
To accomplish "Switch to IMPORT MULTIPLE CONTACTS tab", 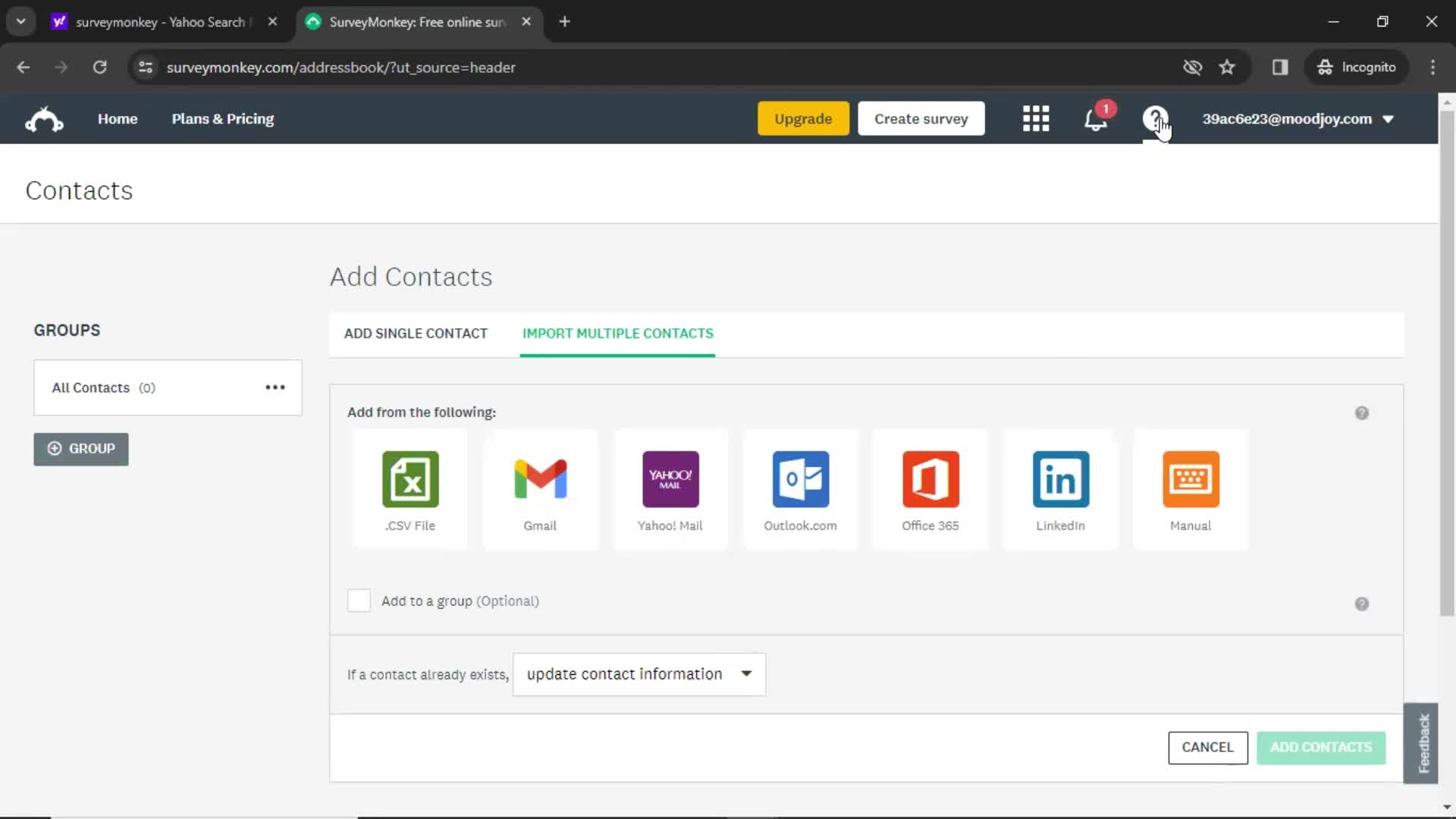I will (x=618, y=333).
